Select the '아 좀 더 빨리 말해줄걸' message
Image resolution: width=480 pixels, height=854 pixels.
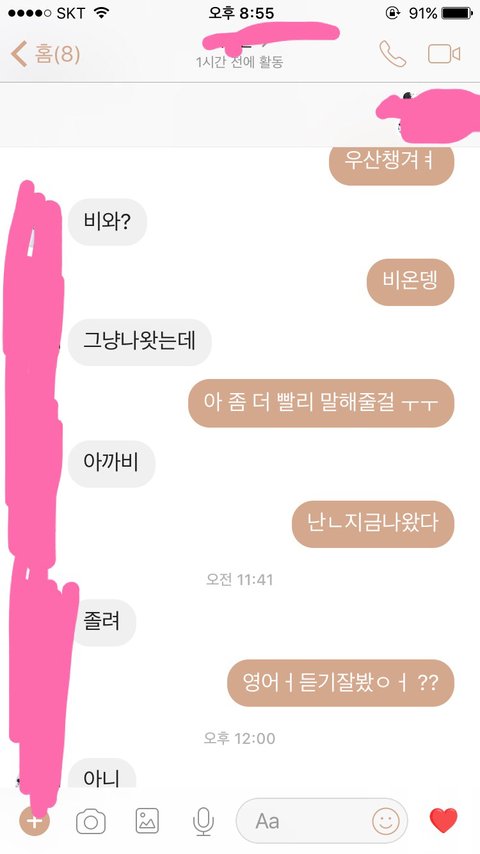321,403
